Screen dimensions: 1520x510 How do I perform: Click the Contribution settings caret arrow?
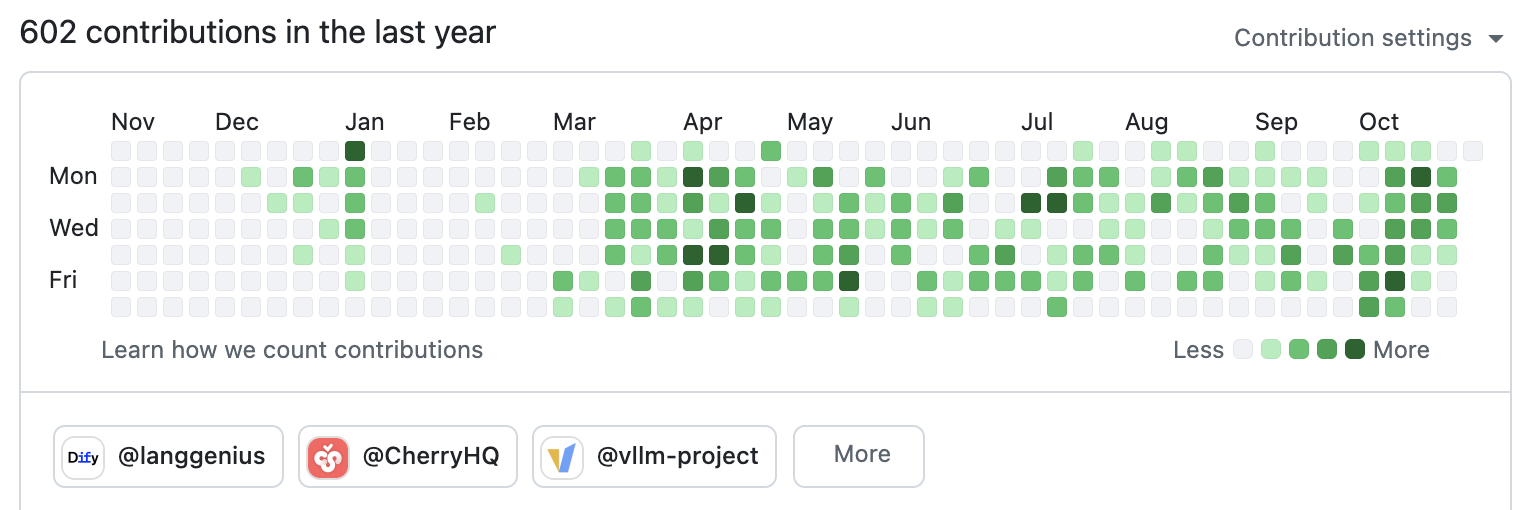pos(1496,39)
